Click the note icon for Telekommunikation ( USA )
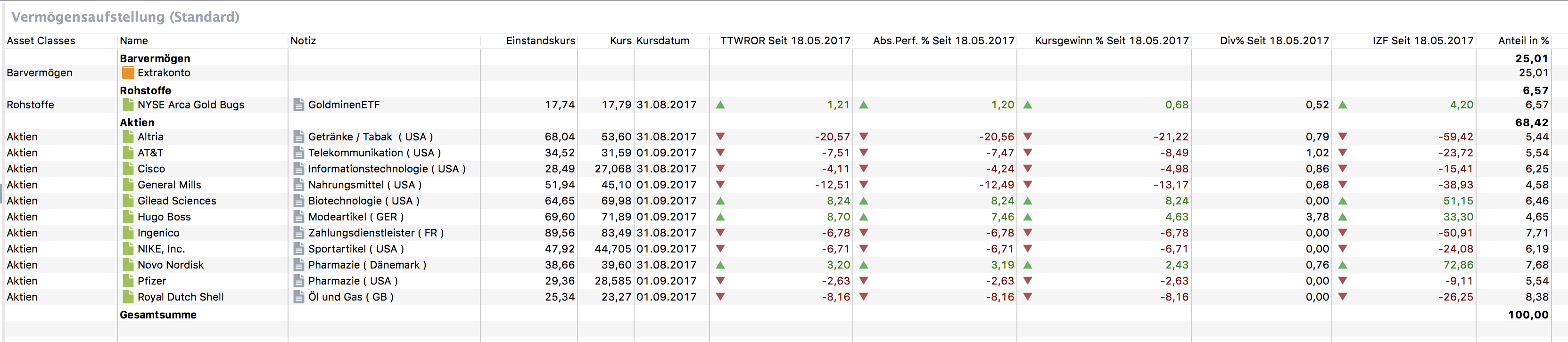The height and width of the screenshot is (342, 1568). [299, 153]
